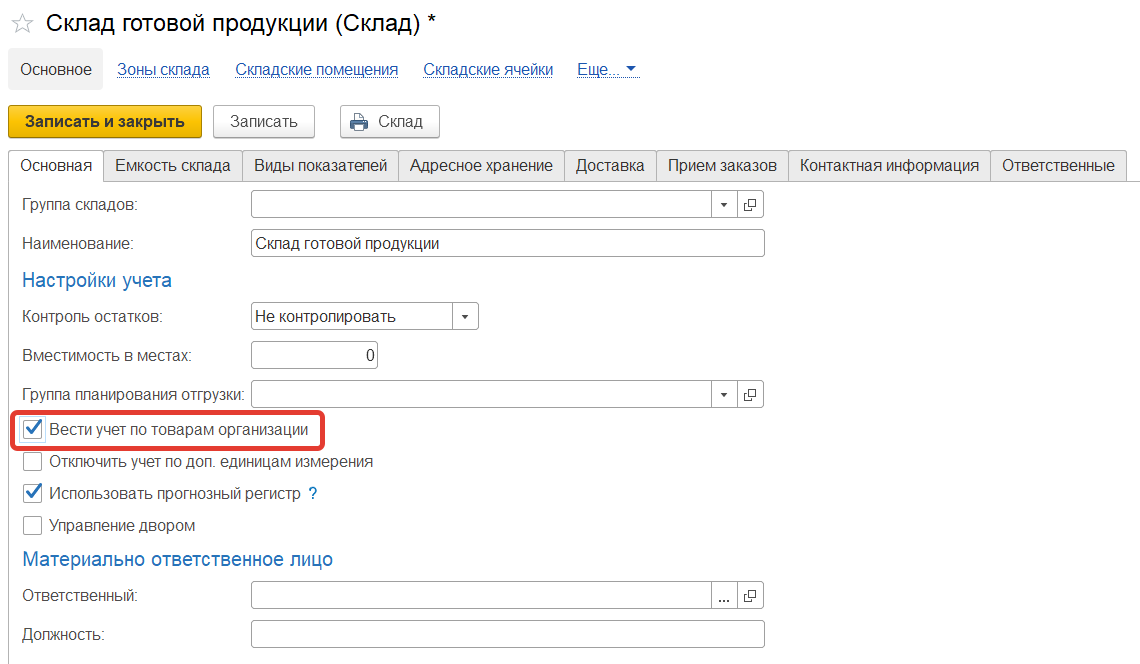The image size is (1140, 664).
Task: Uncheck Вести учет по товарам организации
Action: click(x=33, y=431)
